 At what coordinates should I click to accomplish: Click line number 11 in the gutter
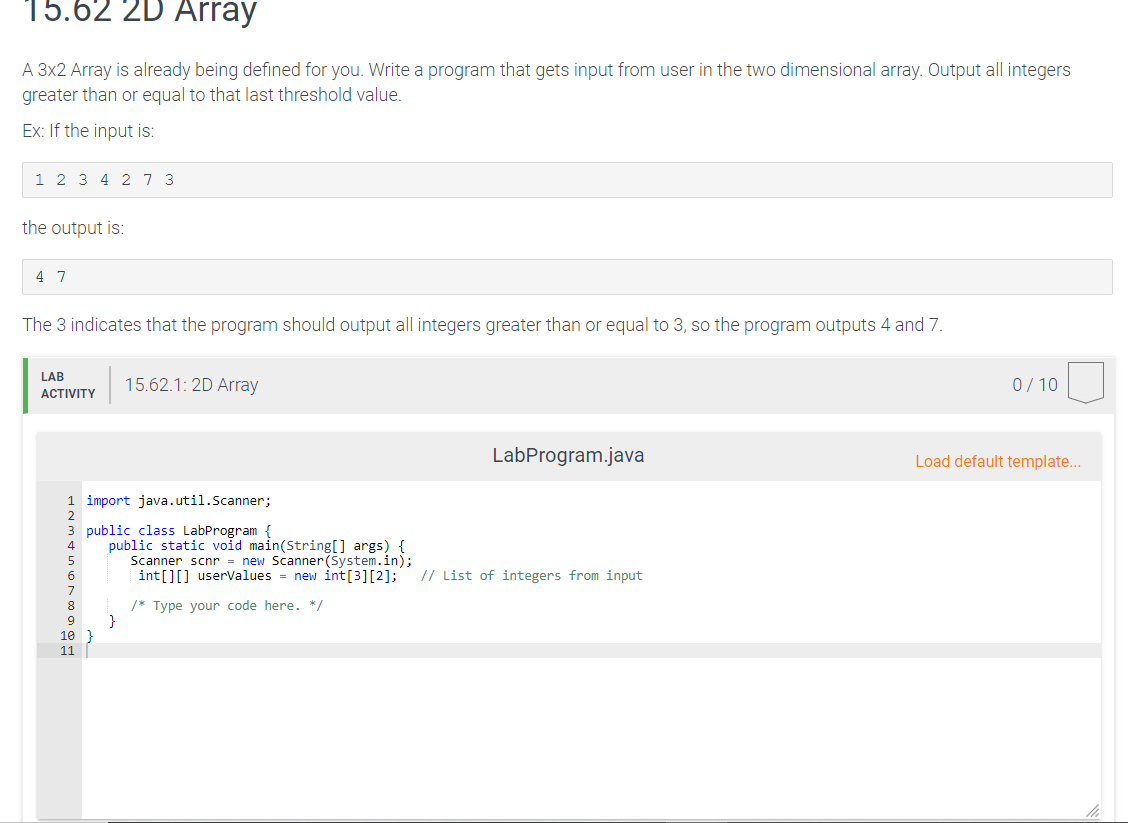pyautogui.click(x=68, y=650)
